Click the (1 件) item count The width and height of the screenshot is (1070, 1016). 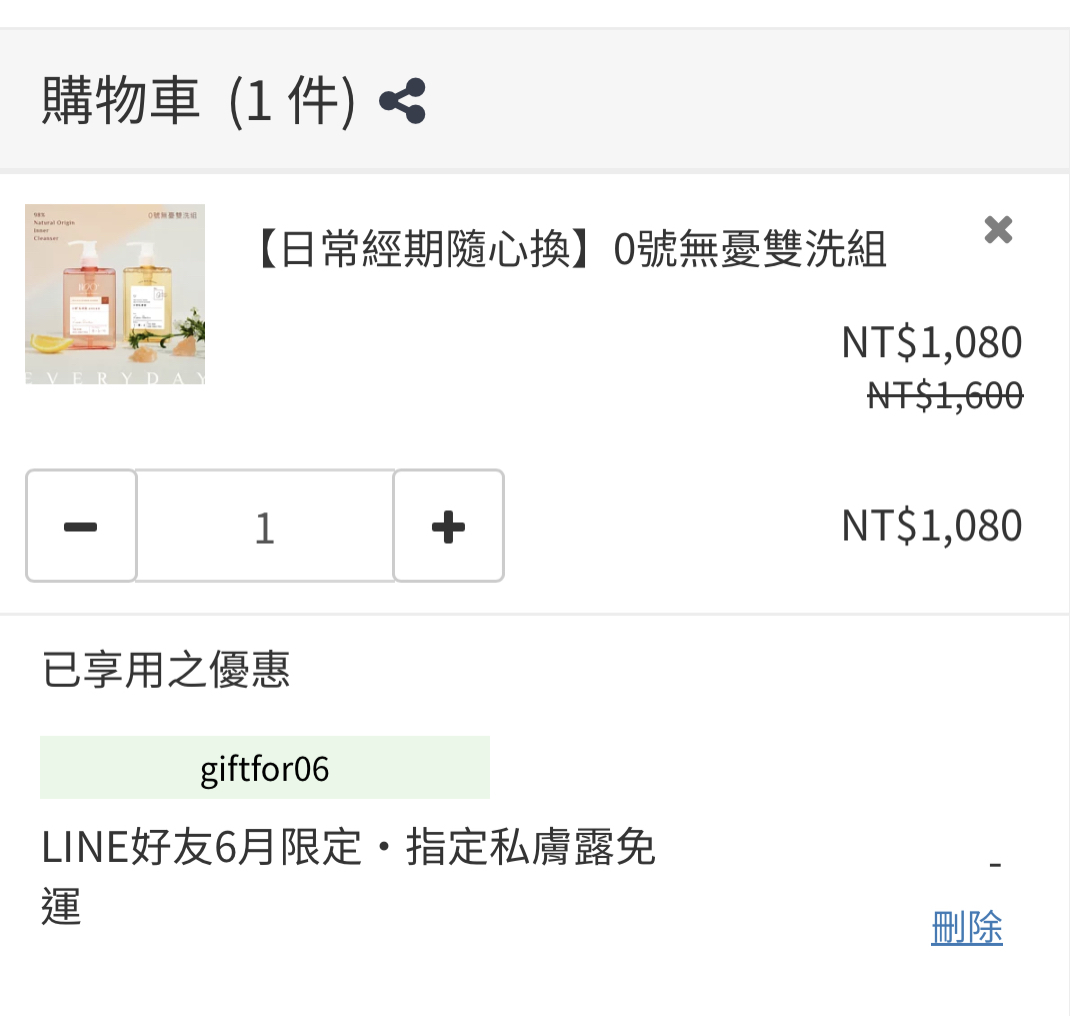point(291,101)
